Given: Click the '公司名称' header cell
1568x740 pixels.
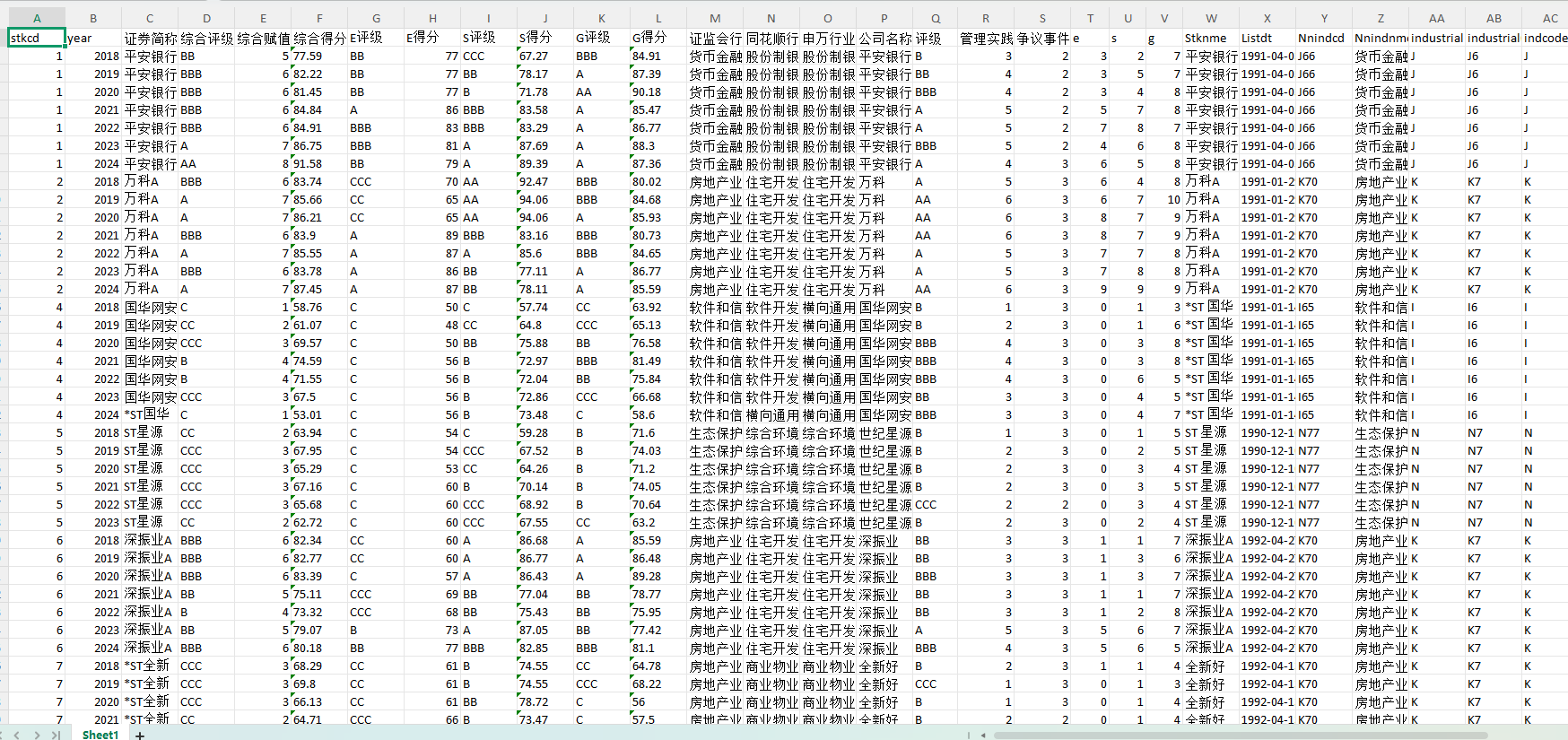Looking at the screenshot, I should [x=884, y=38].
